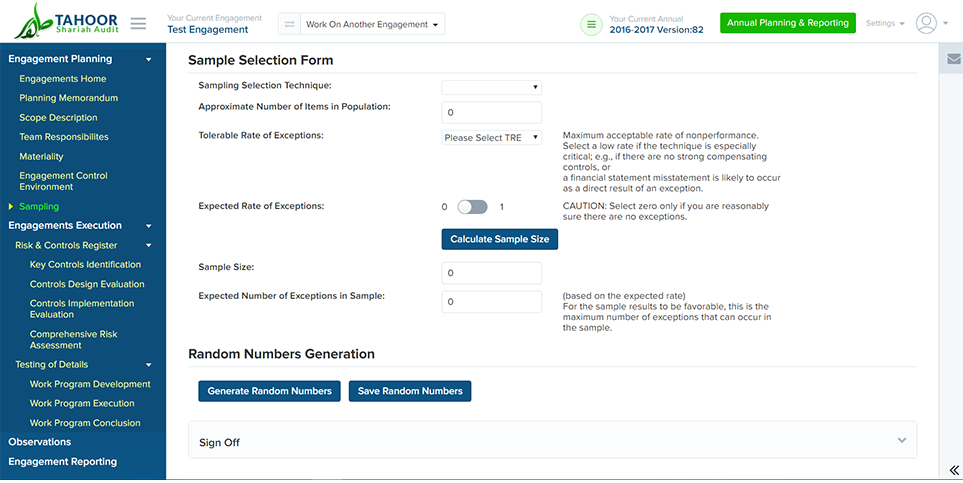
Task: Collapse panel with double-chevron icon at bottom right
Action: (954, 470)
